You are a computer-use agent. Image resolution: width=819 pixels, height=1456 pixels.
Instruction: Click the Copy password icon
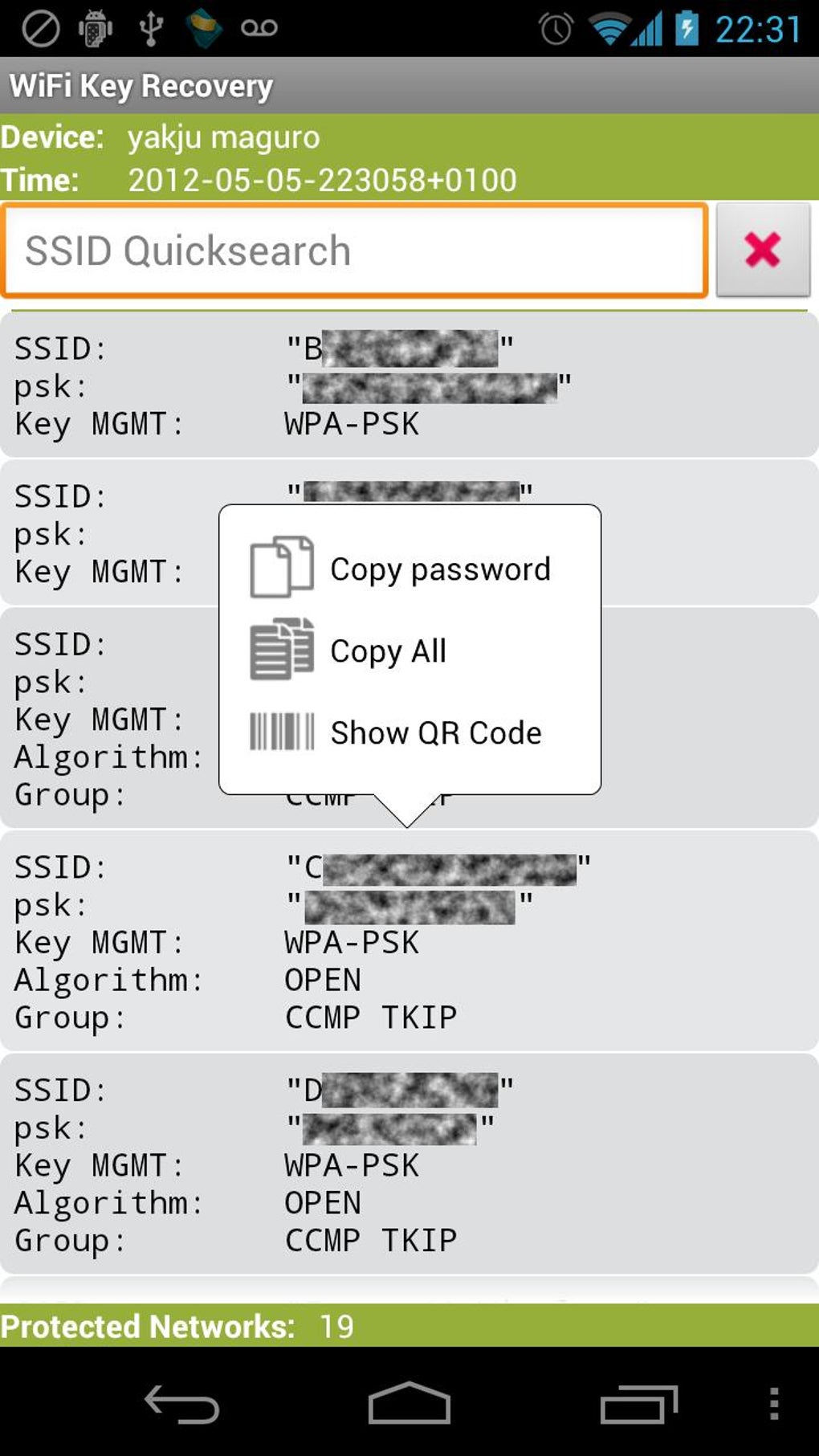tap(281, 567)
